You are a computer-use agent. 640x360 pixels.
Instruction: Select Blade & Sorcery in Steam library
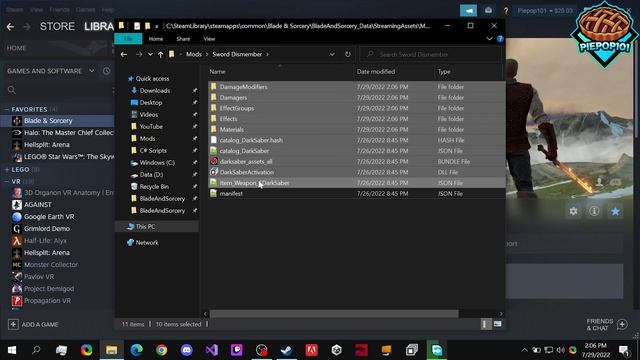[x=57, y=121]
